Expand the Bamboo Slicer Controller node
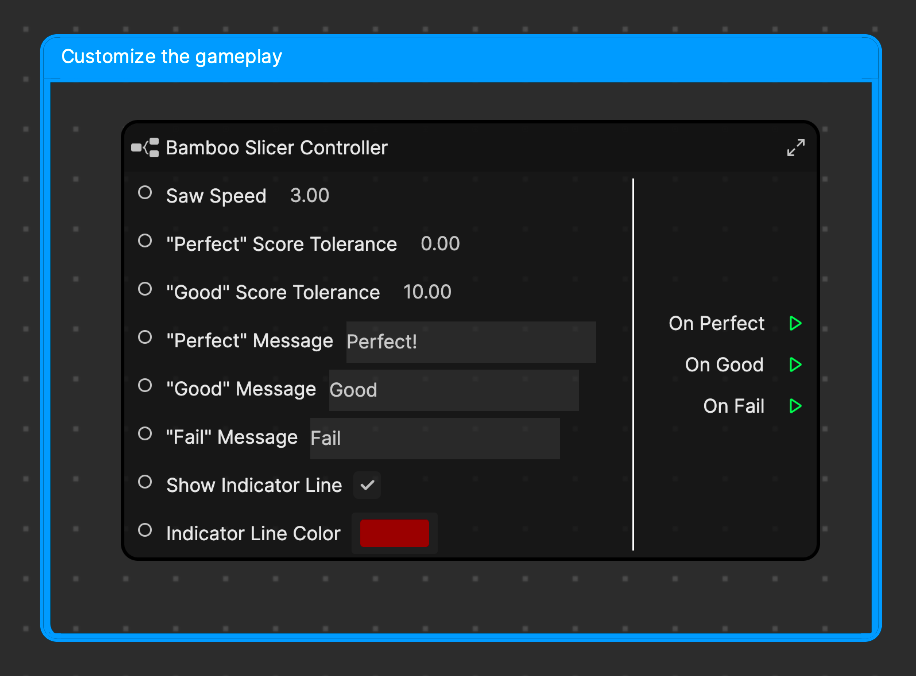This screenshot has width=916, height=676. coord(796,148)
